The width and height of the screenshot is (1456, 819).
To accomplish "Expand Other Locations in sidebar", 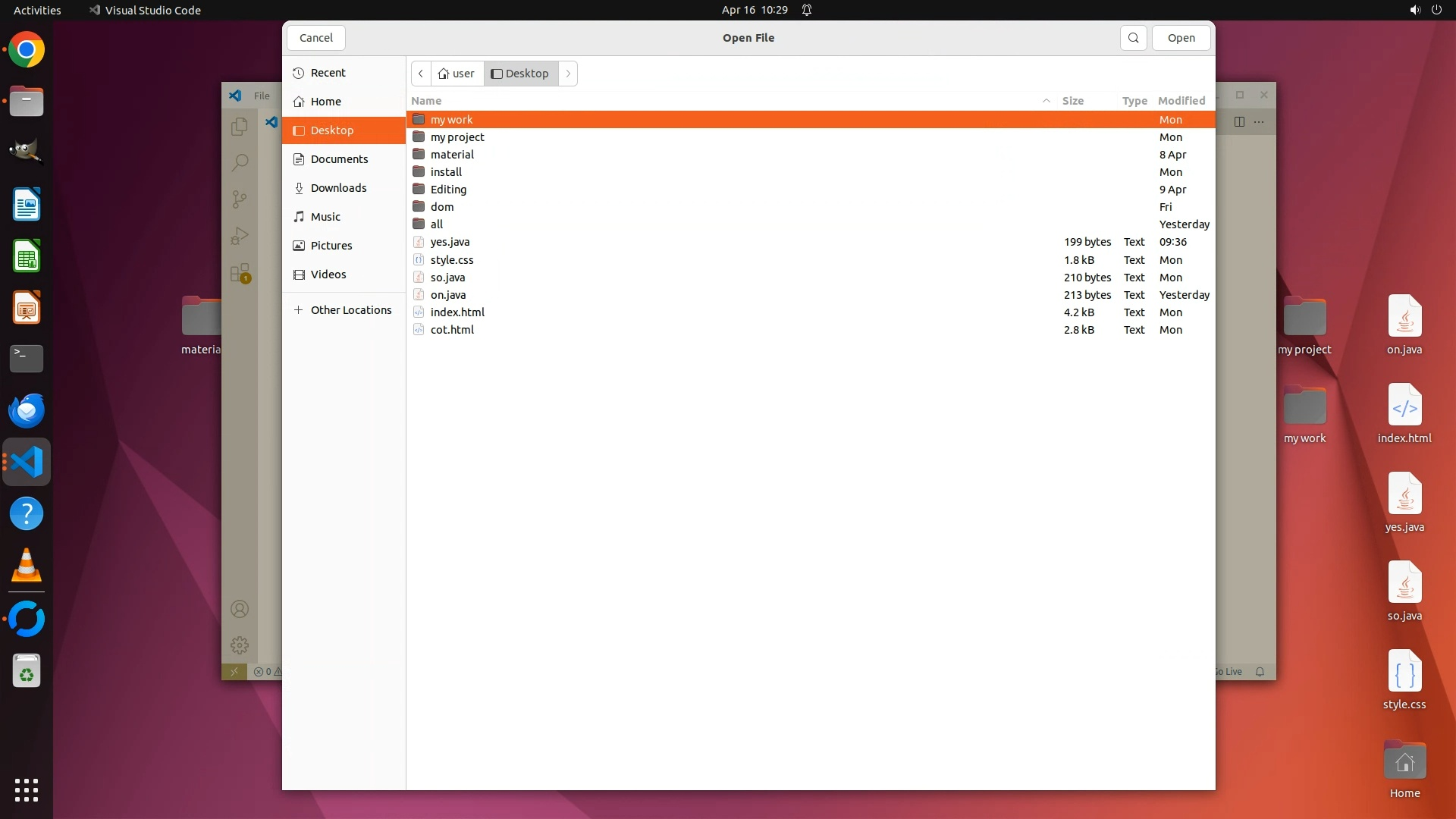I will click(x=350, y=310).
